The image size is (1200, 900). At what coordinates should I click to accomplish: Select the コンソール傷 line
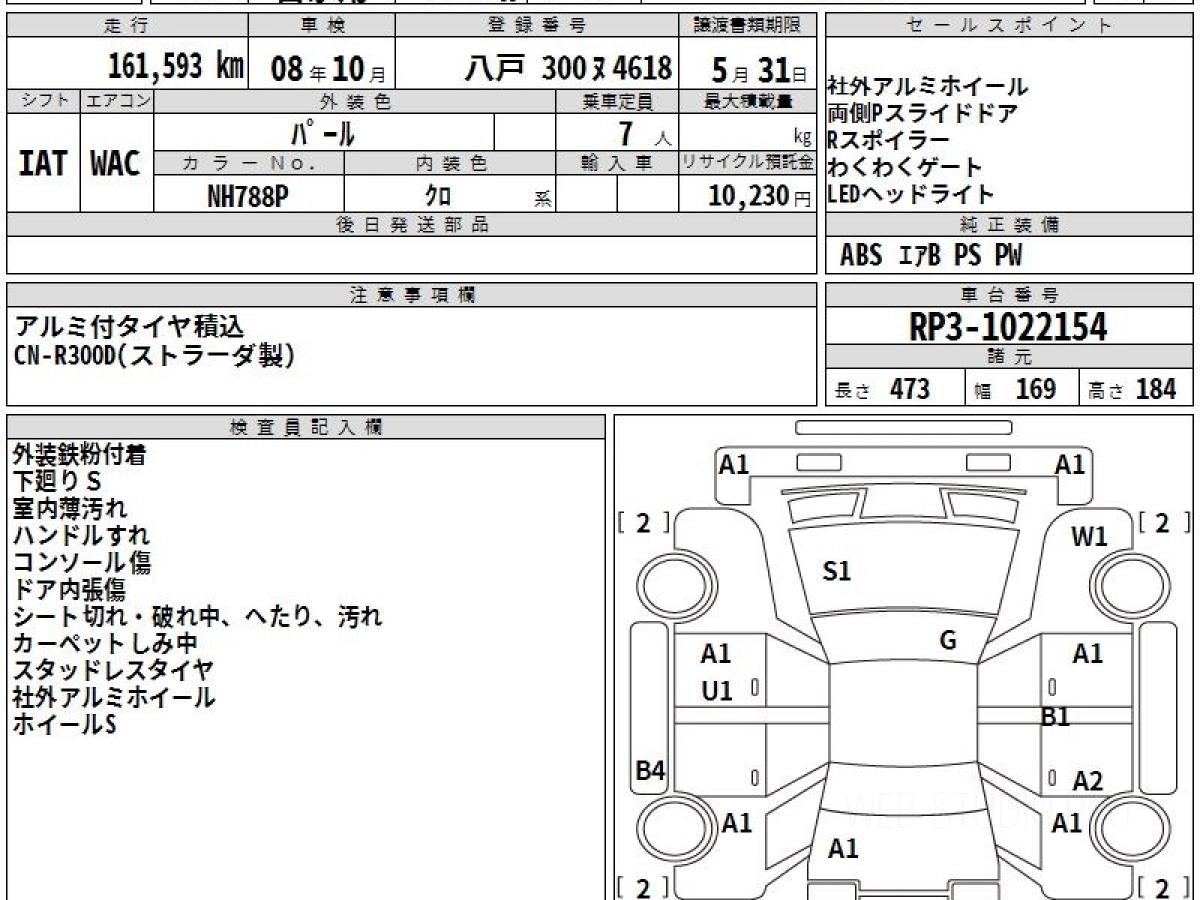(x=82, y=563)
